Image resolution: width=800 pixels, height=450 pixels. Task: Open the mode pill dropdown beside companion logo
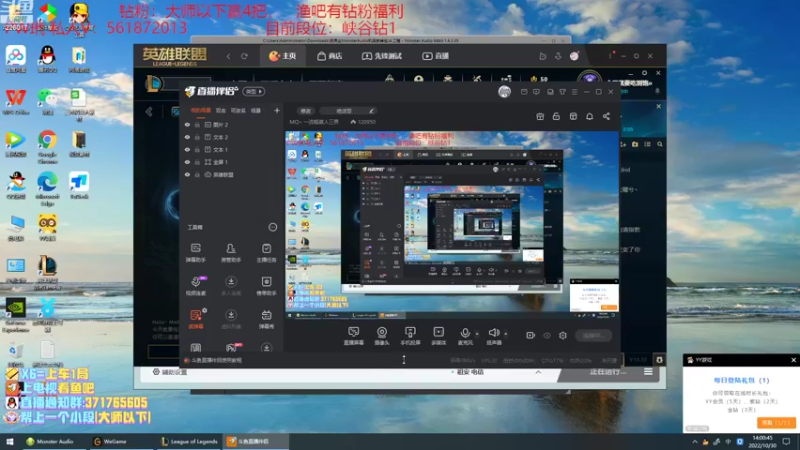point(254,91)
